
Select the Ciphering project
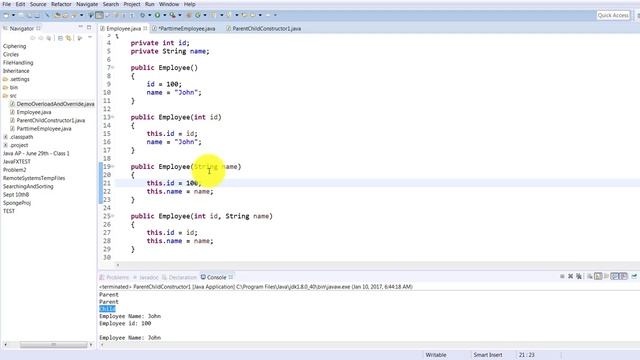14,46
